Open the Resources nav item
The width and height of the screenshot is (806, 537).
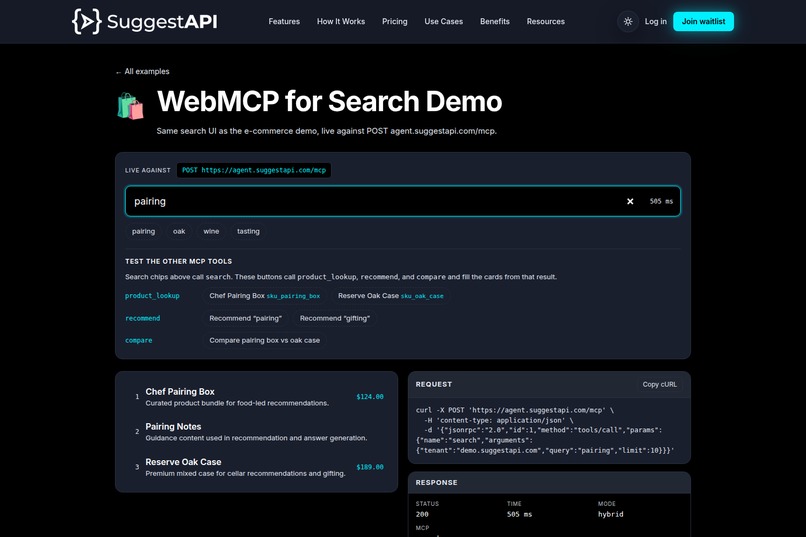(545, 22)
